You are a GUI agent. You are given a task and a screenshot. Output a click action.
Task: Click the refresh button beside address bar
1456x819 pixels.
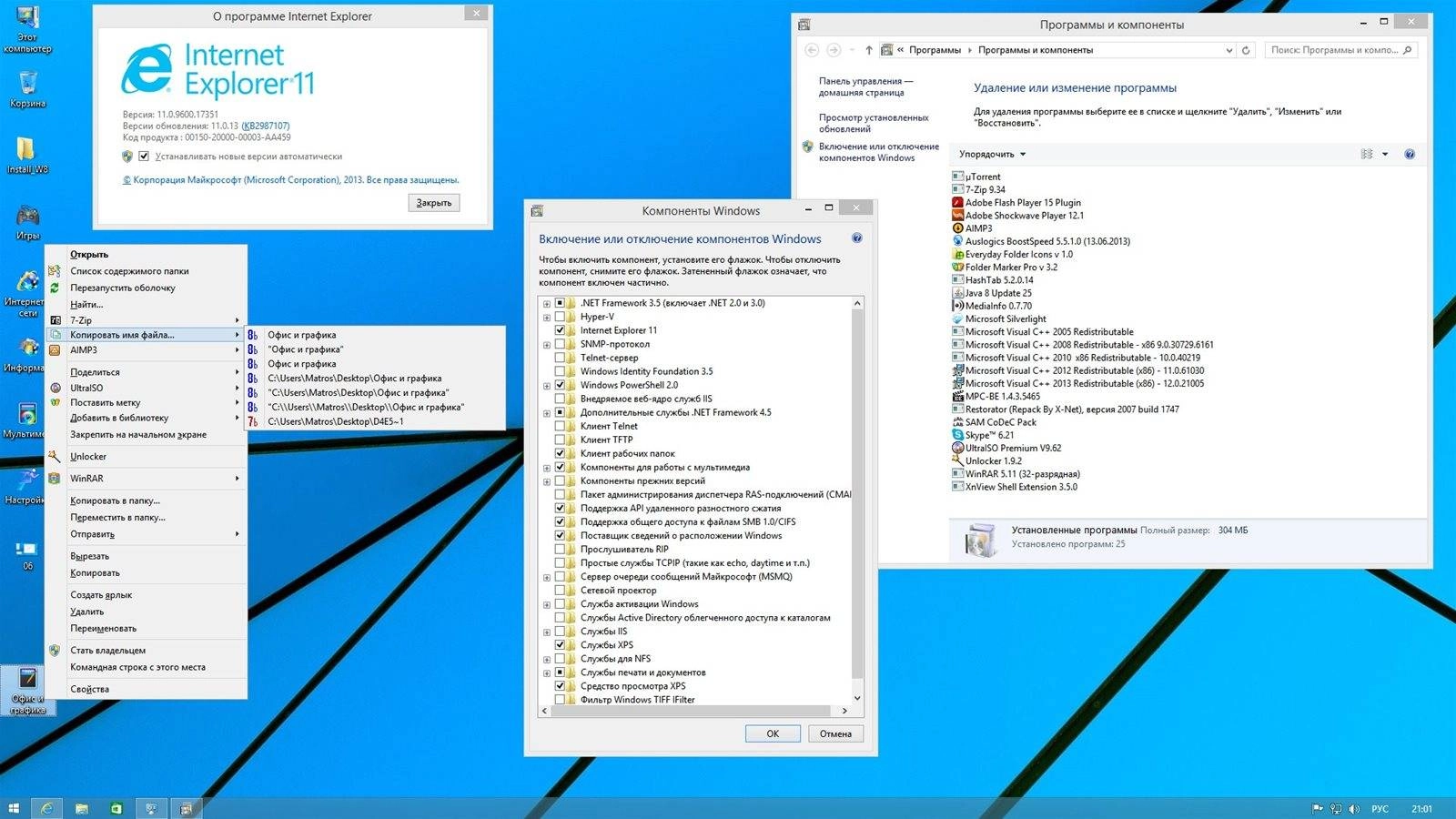click(1246, 50)
